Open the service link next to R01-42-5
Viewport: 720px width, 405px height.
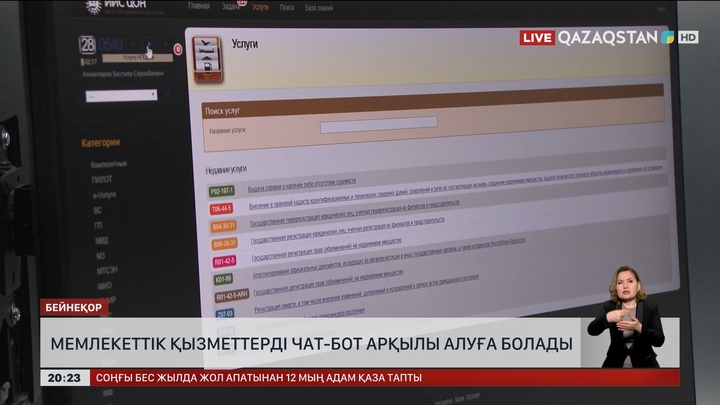(x=326, y=250)
